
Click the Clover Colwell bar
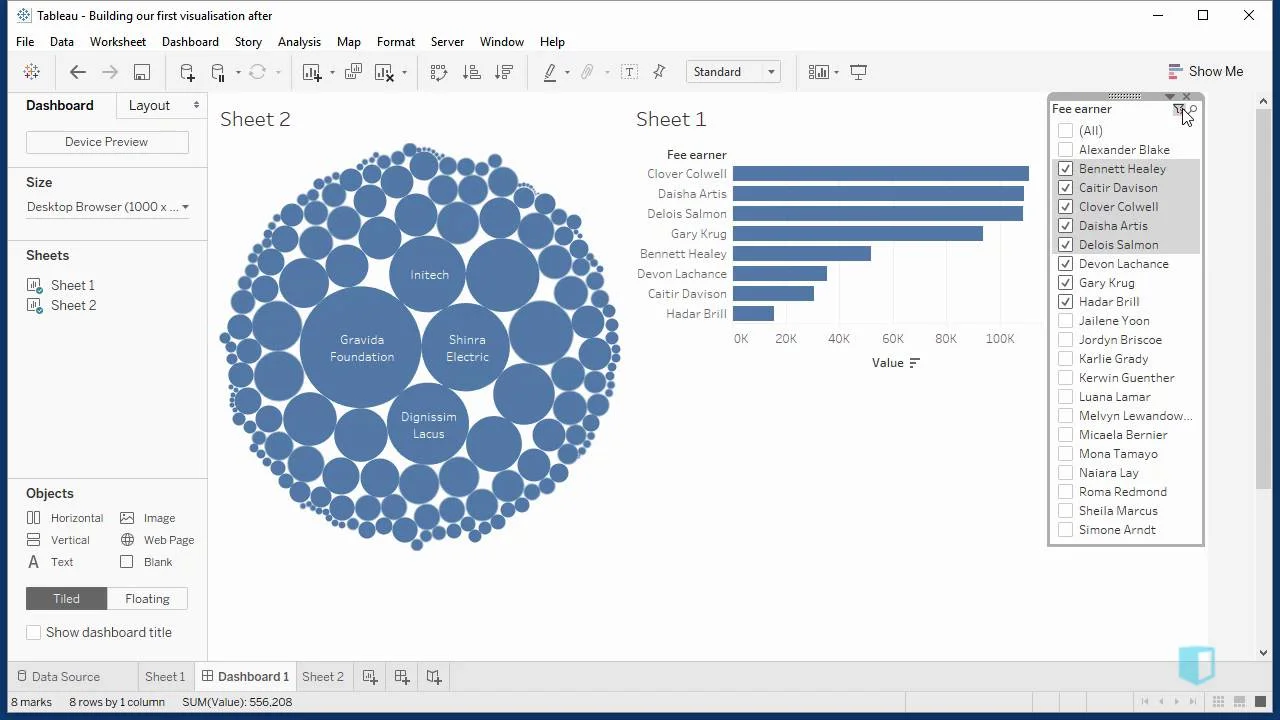coord(880,174)
